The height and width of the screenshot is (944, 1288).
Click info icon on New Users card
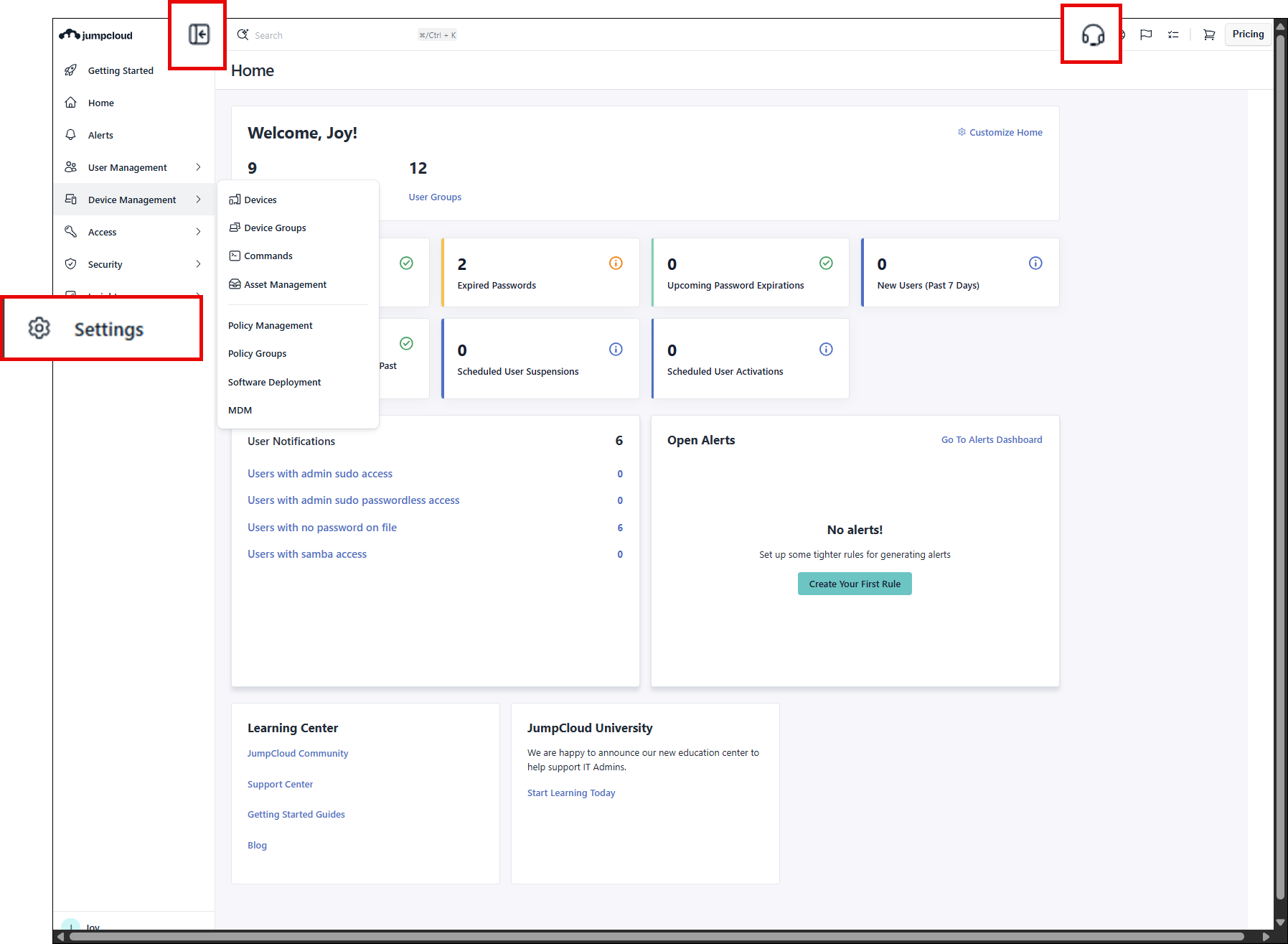tap(1035, 263)
